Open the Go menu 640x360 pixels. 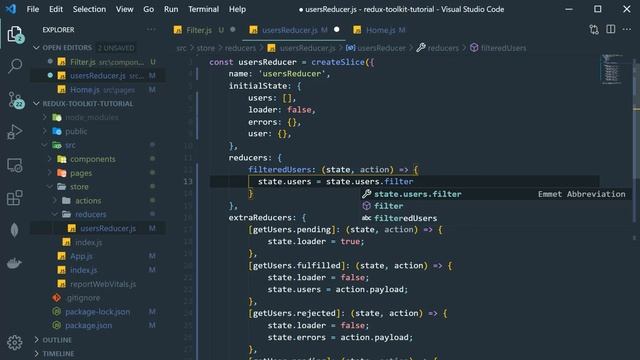[149, 9]
